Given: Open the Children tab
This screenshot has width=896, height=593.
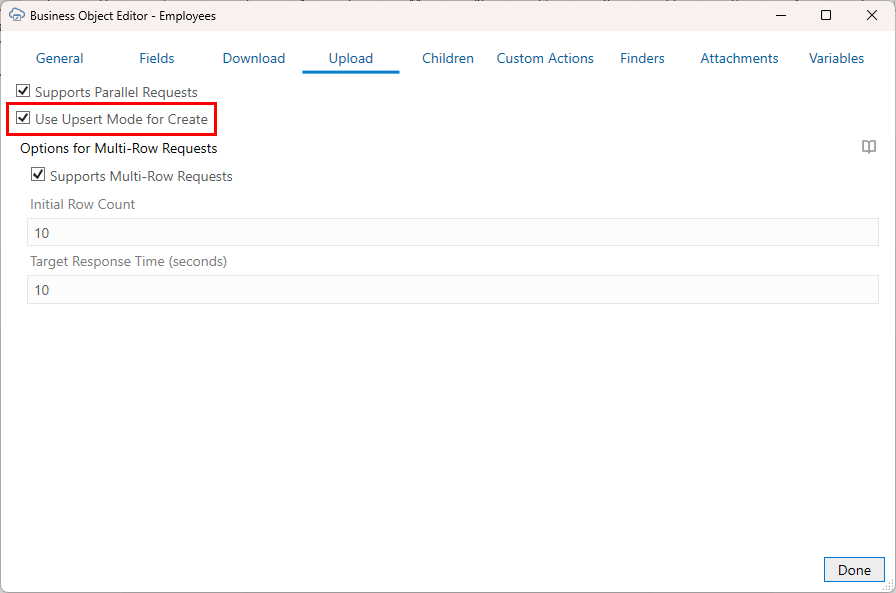Looking at the screenshot, I should pos(447,58).
